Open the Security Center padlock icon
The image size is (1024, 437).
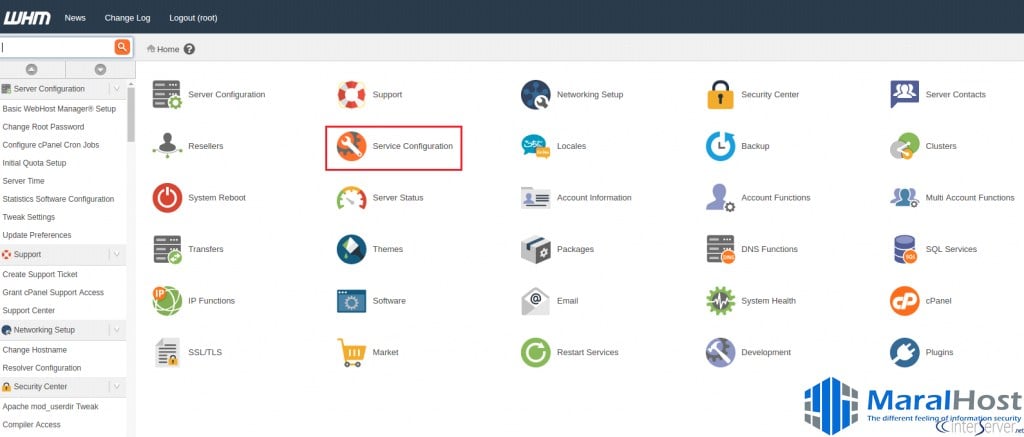(720, 95)
